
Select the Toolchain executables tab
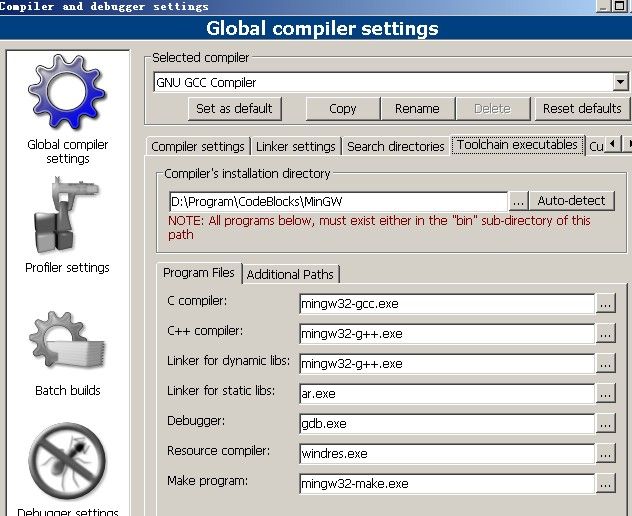click(x=518, y=145)
